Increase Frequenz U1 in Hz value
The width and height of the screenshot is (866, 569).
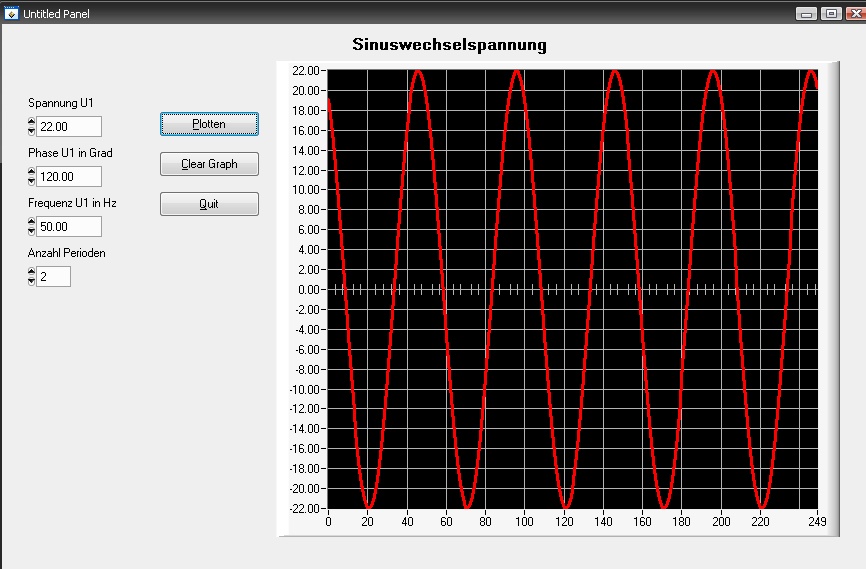pos(31,222)
